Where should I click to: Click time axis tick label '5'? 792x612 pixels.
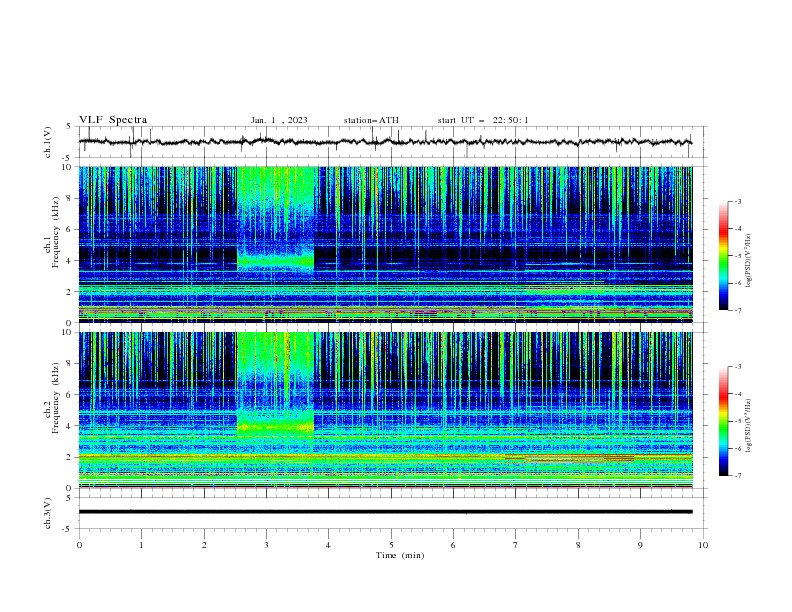click(391, 545)
